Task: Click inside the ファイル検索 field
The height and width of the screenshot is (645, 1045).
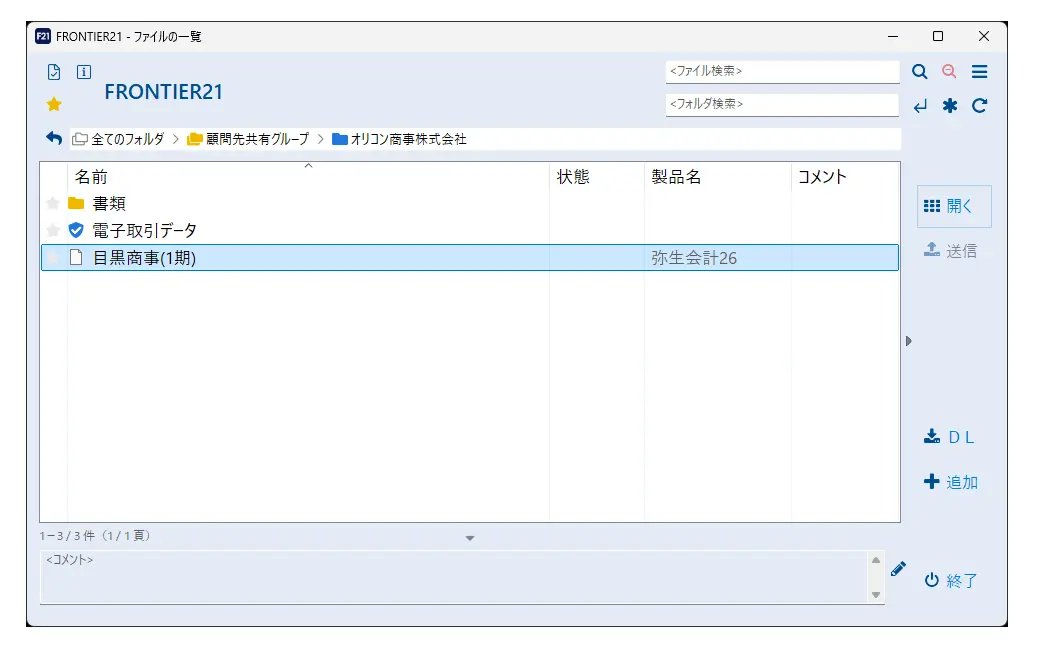Action: coord(780,71)
